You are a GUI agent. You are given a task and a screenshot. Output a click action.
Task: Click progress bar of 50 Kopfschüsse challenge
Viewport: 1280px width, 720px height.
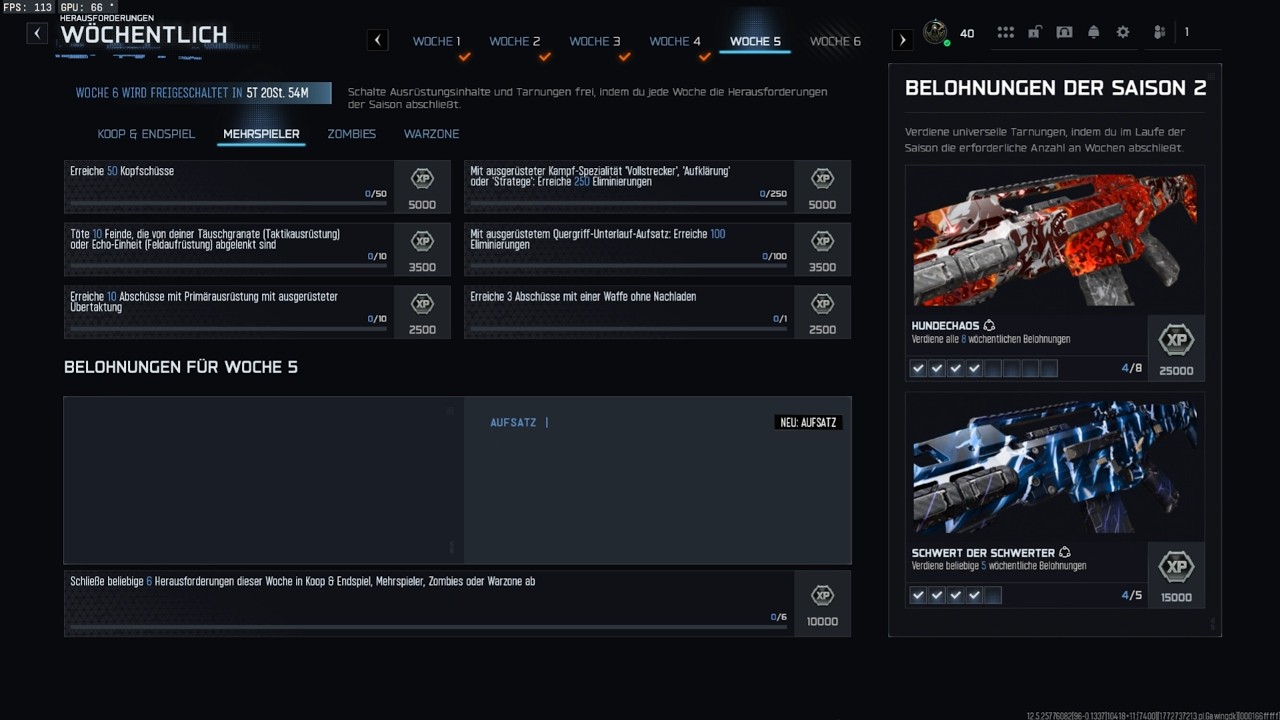228,204
